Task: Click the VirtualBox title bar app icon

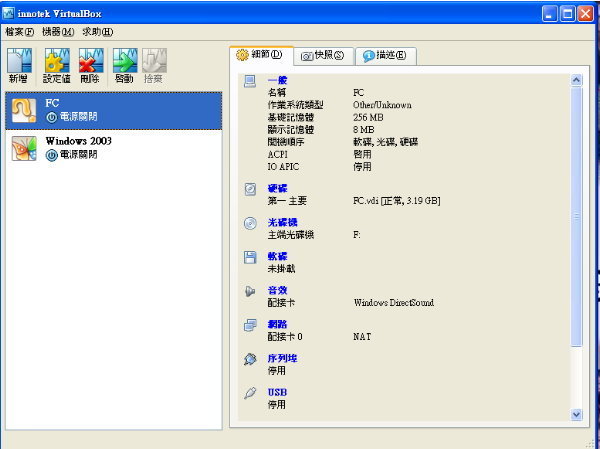Action: point(8,14)
